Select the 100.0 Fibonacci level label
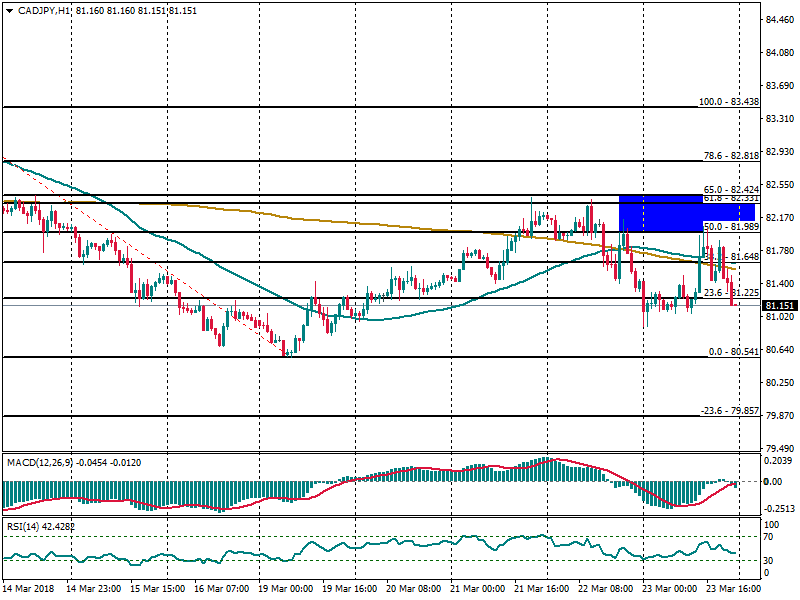Viewport: 800px width, 600px height. 727,102
